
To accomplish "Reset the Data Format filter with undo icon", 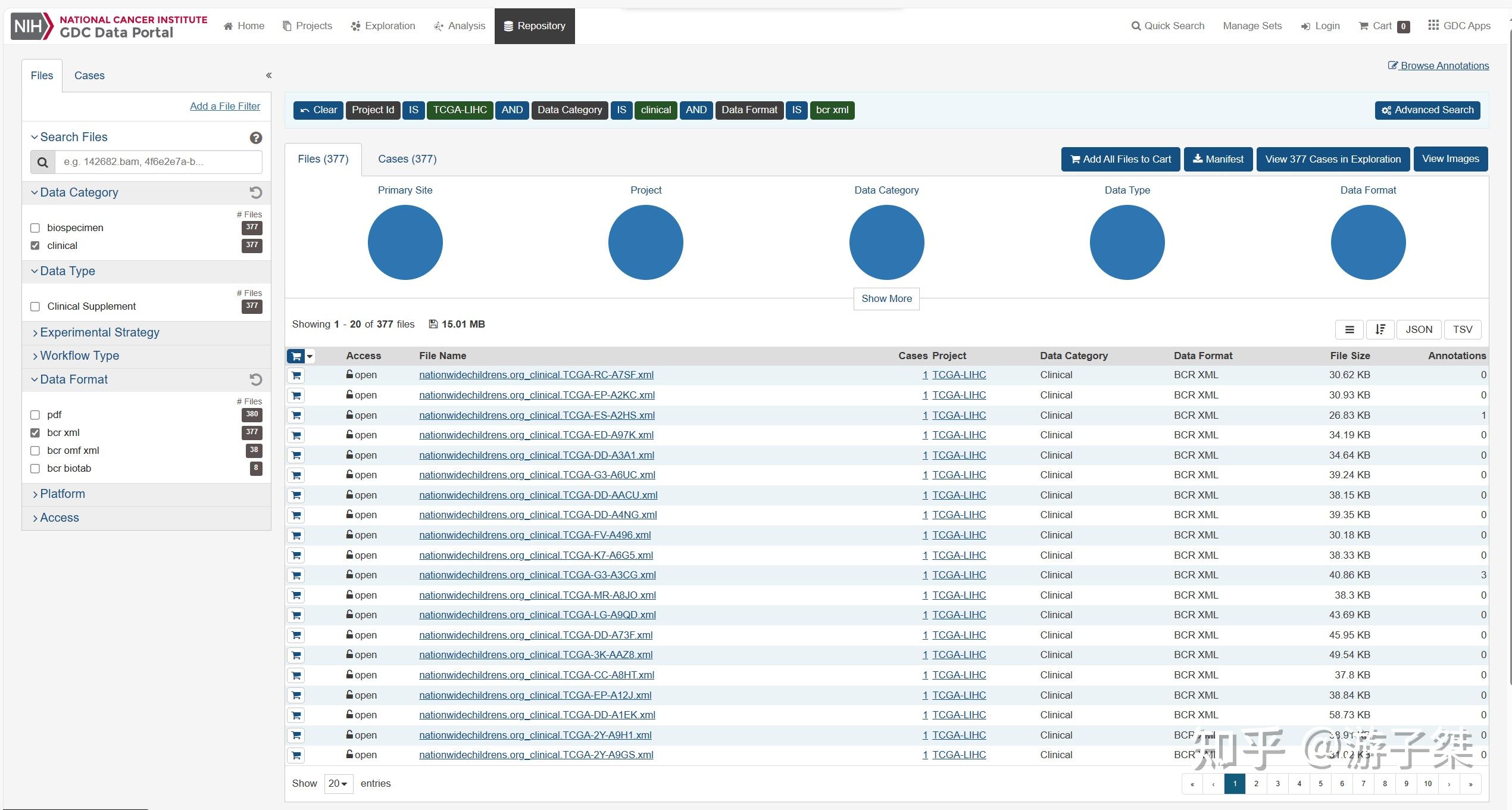I will [x=255, y=379].
